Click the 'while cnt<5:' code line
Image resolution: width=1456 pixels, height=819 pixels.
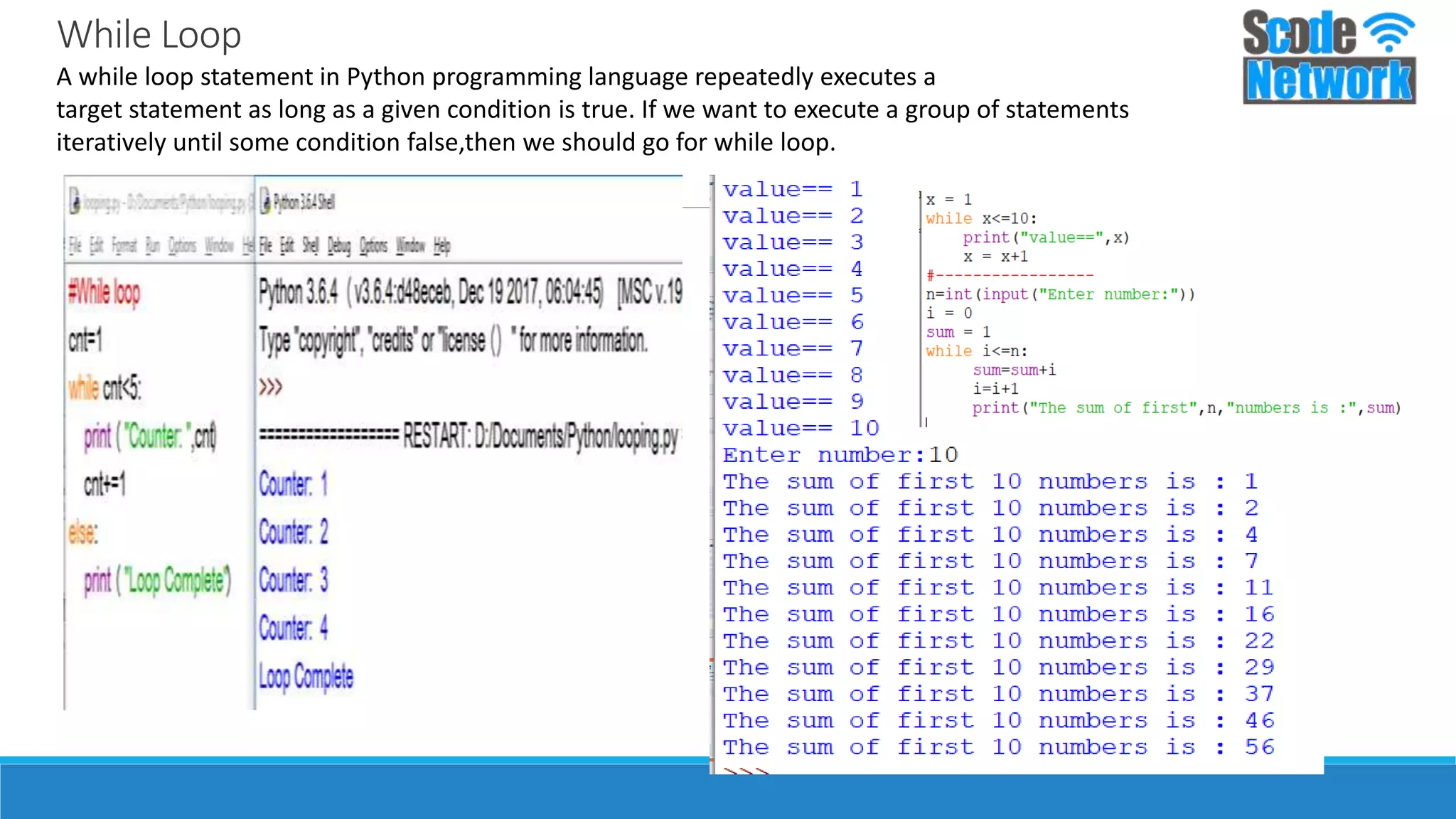coord(105,388)
